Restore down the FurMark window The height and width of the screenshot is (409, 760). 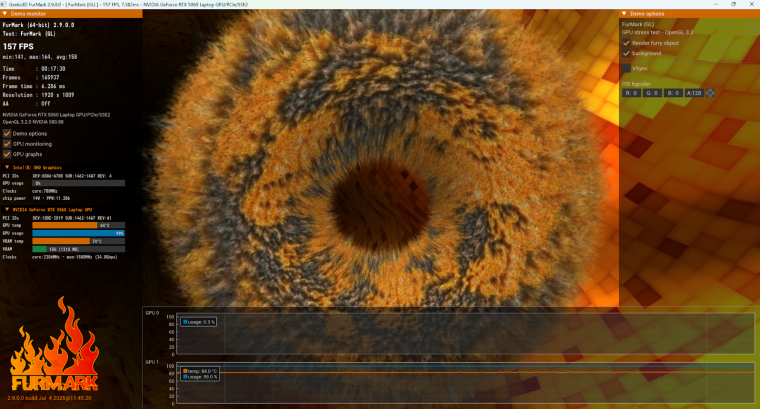pos(733,4)
